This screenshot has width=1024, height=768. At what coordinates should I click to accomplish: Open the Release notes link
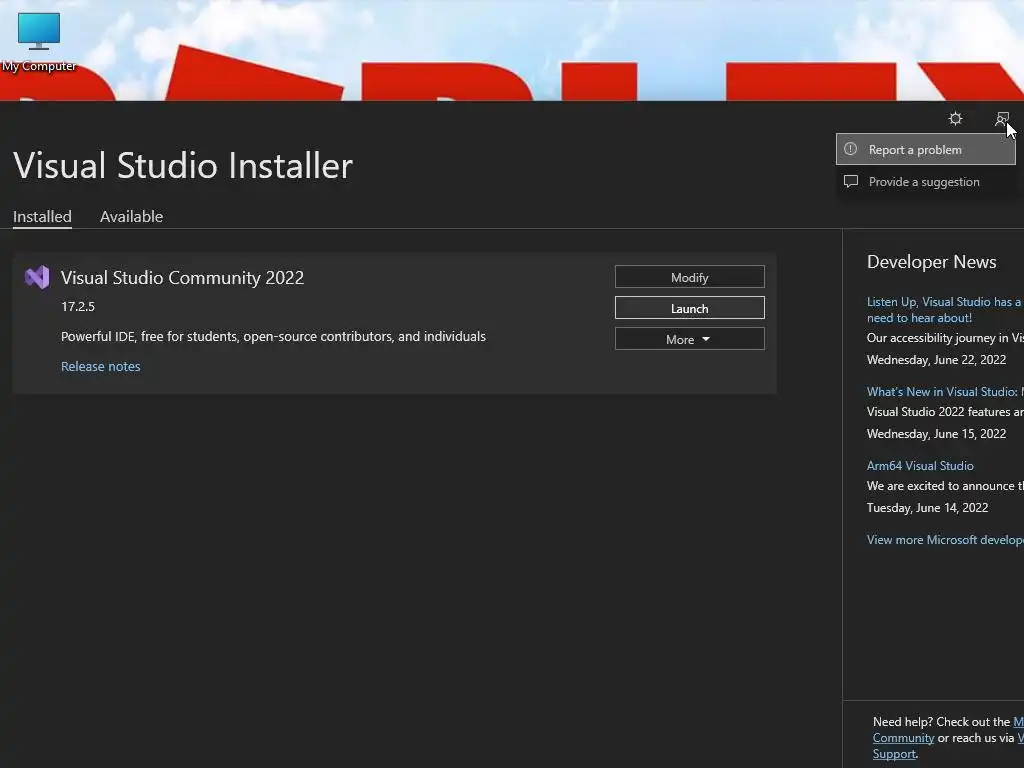point(101,366)
